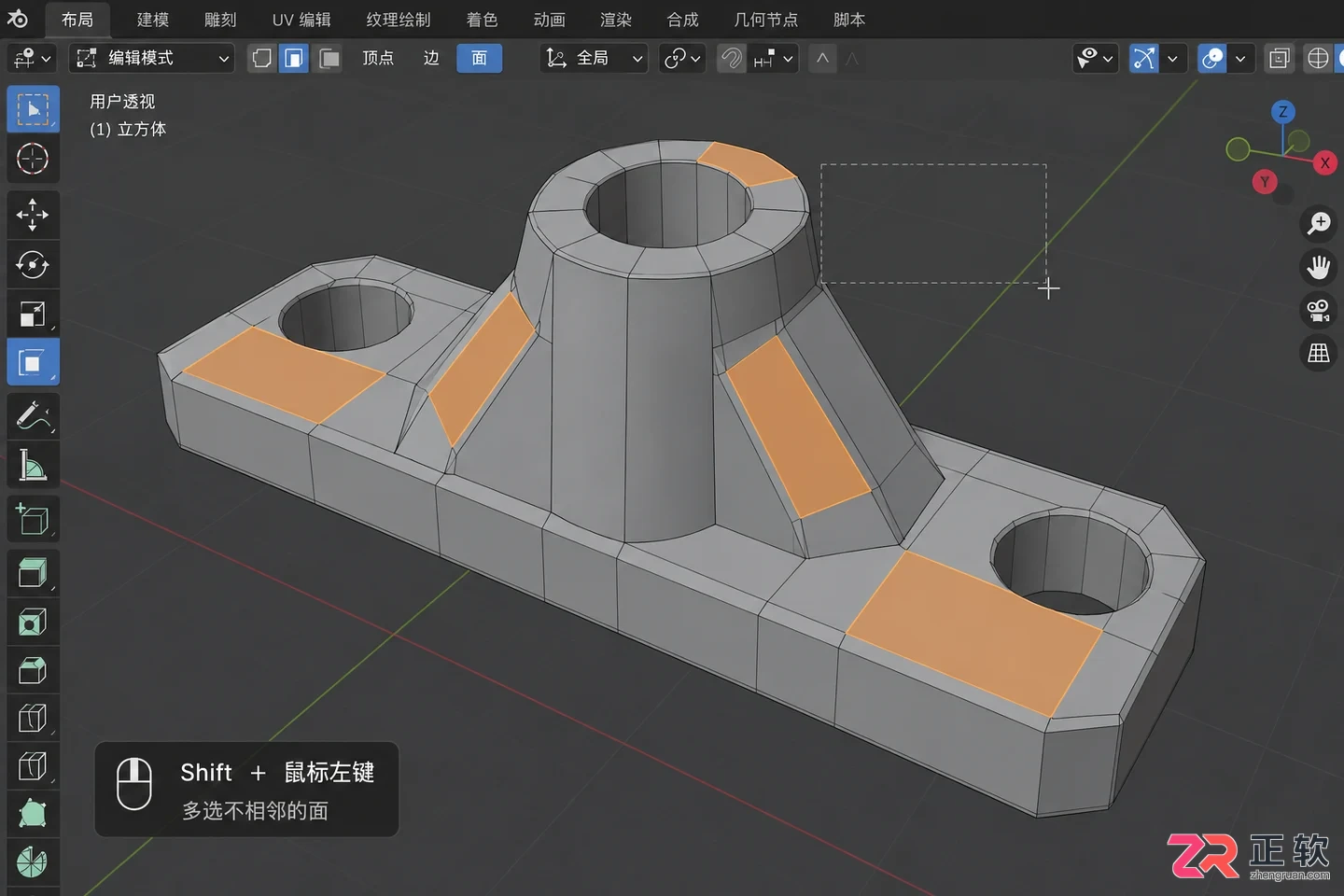The image size is (1344, 896).
Task: Activate the Spin tool
Action: (x=33, y=862)
